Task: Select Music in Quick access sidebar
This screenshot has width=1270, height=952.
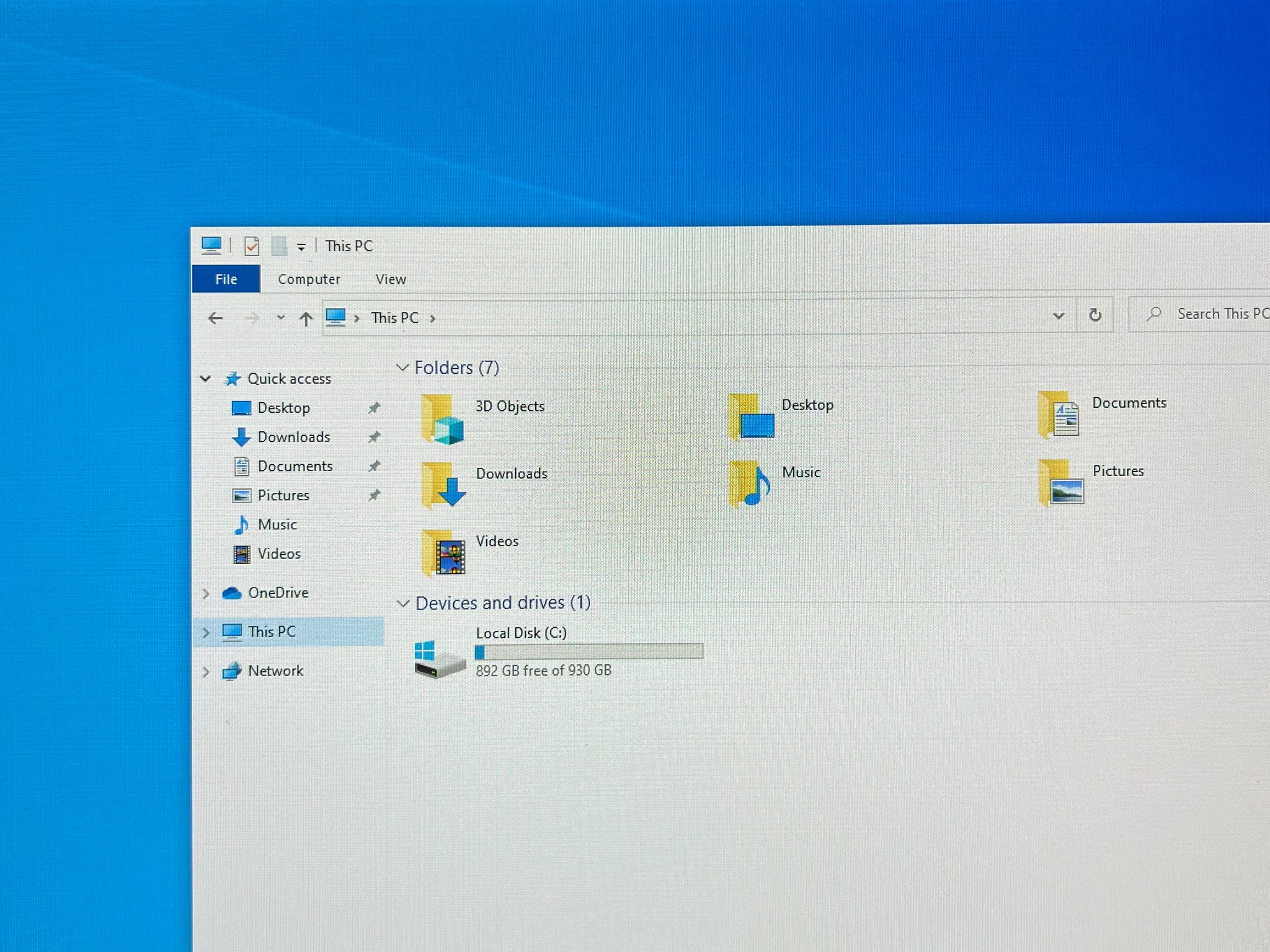Action: (277, 524)
